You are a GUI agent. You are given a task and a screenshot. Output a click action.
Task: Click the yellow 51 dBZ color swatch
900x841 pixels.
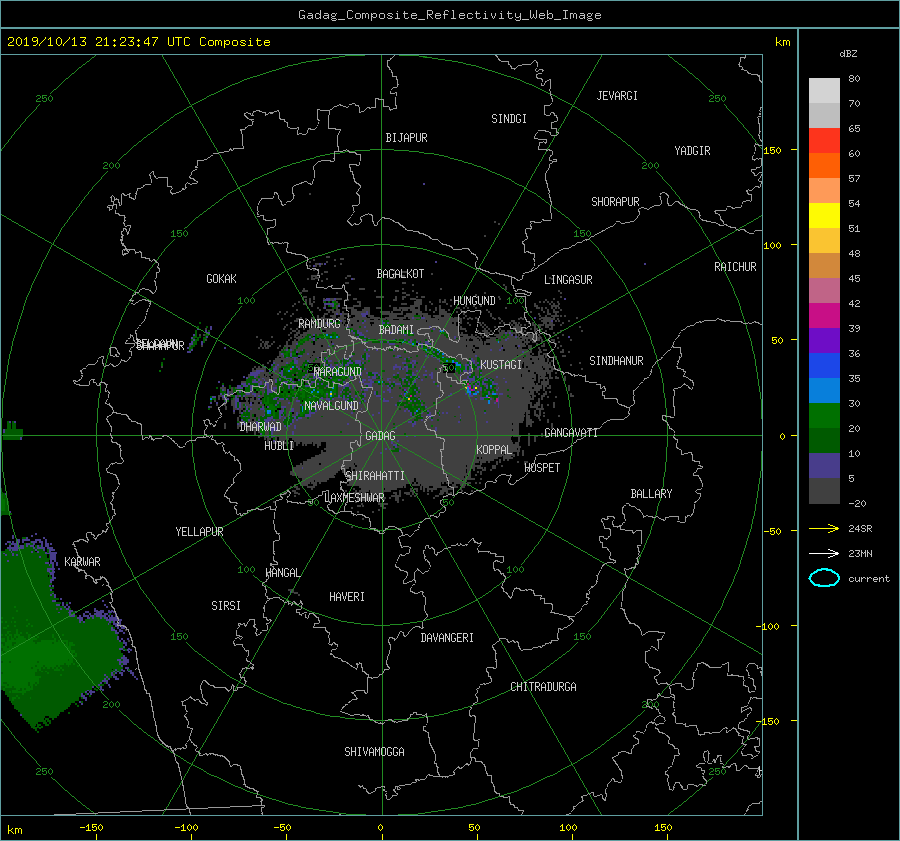click(824, 215)
